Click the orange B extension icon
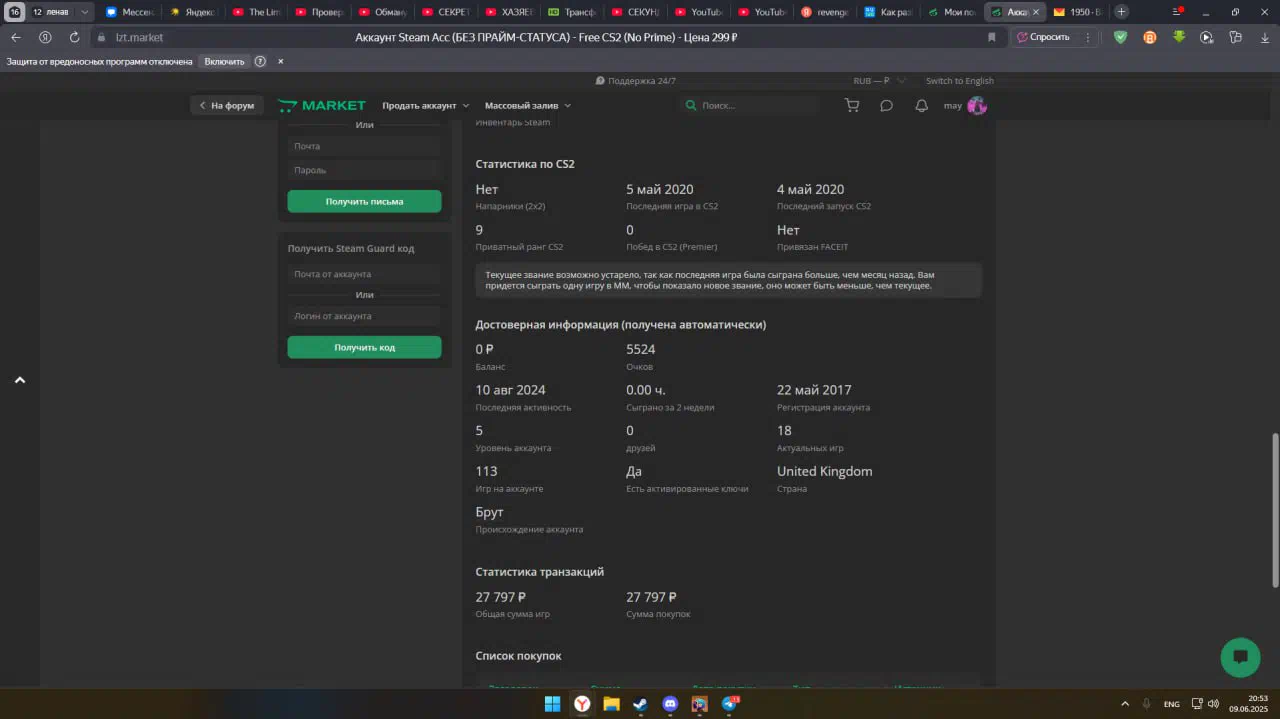 (x=1150, y=37)
